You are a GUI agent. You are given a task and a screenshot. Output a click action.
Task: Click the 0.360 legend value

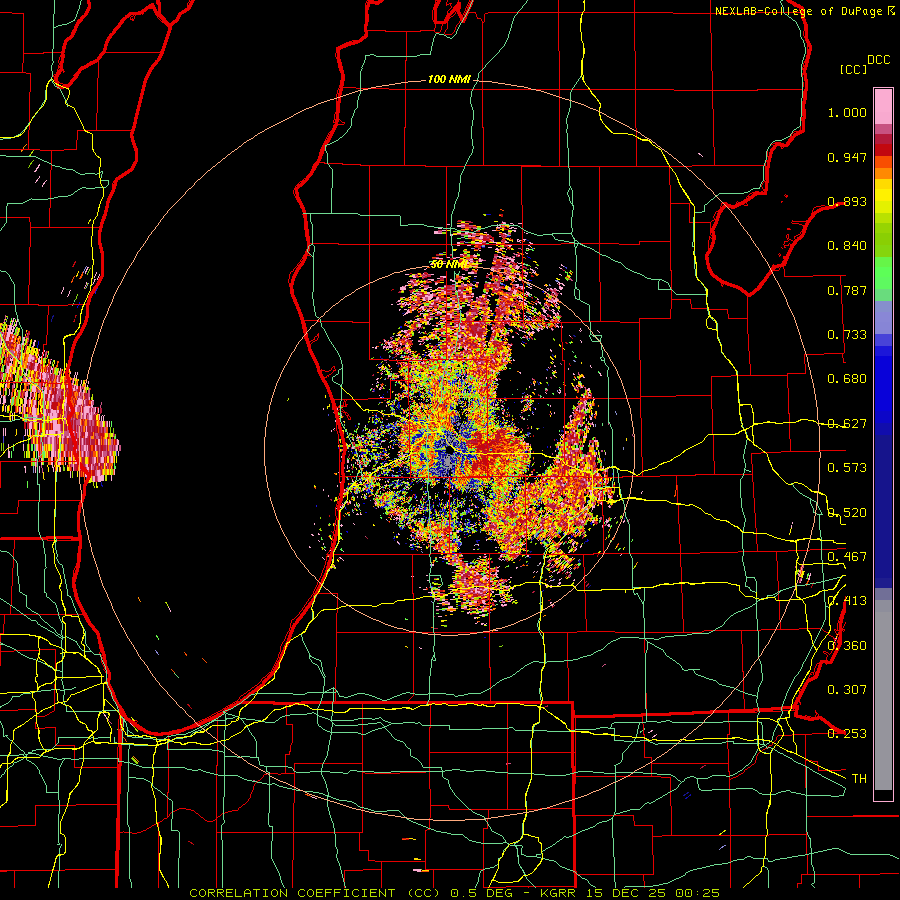(847, 646)
